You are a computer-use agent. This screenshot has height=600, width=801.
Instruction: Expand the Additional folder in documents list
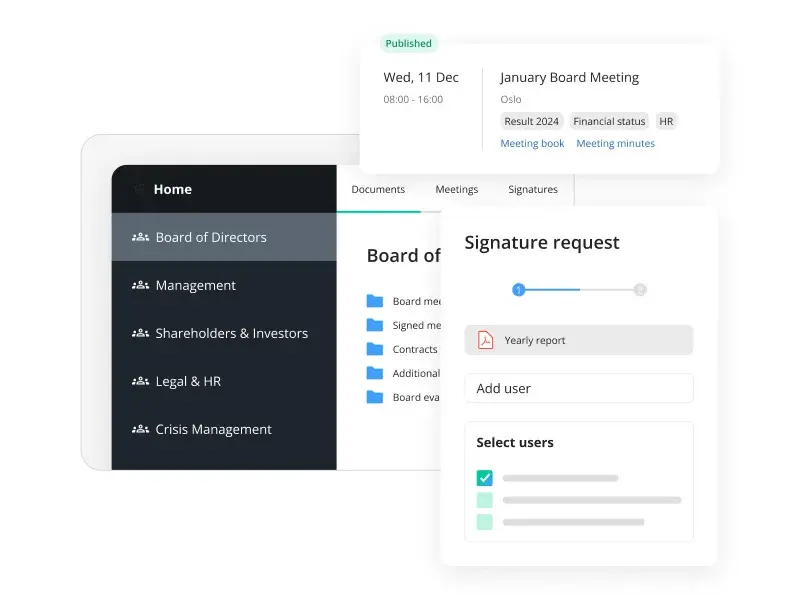click(x=375, y=373)
